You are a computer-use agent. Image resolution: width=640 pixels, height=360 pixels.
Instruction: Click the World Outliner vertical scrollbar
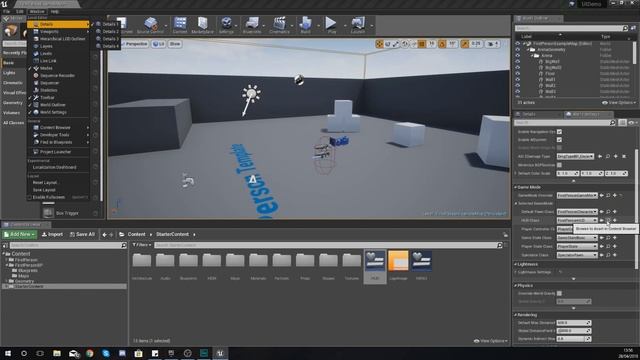[634, 53]
